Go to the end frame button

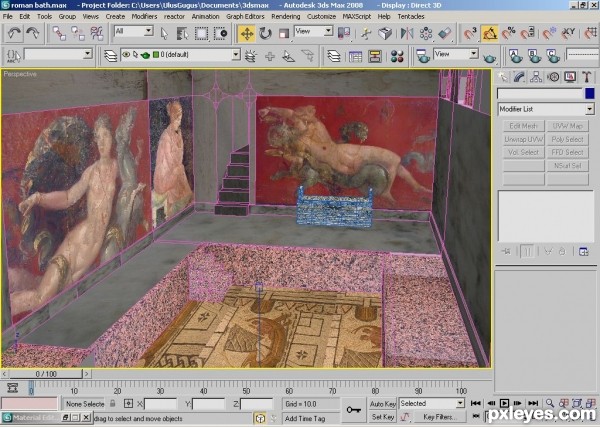[x=533, y=403]
